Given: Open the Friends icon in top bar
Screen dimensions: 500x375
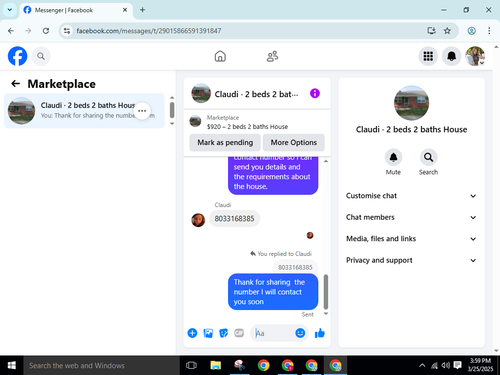Looking at the screenshot, I should click(x=272, y=56).
